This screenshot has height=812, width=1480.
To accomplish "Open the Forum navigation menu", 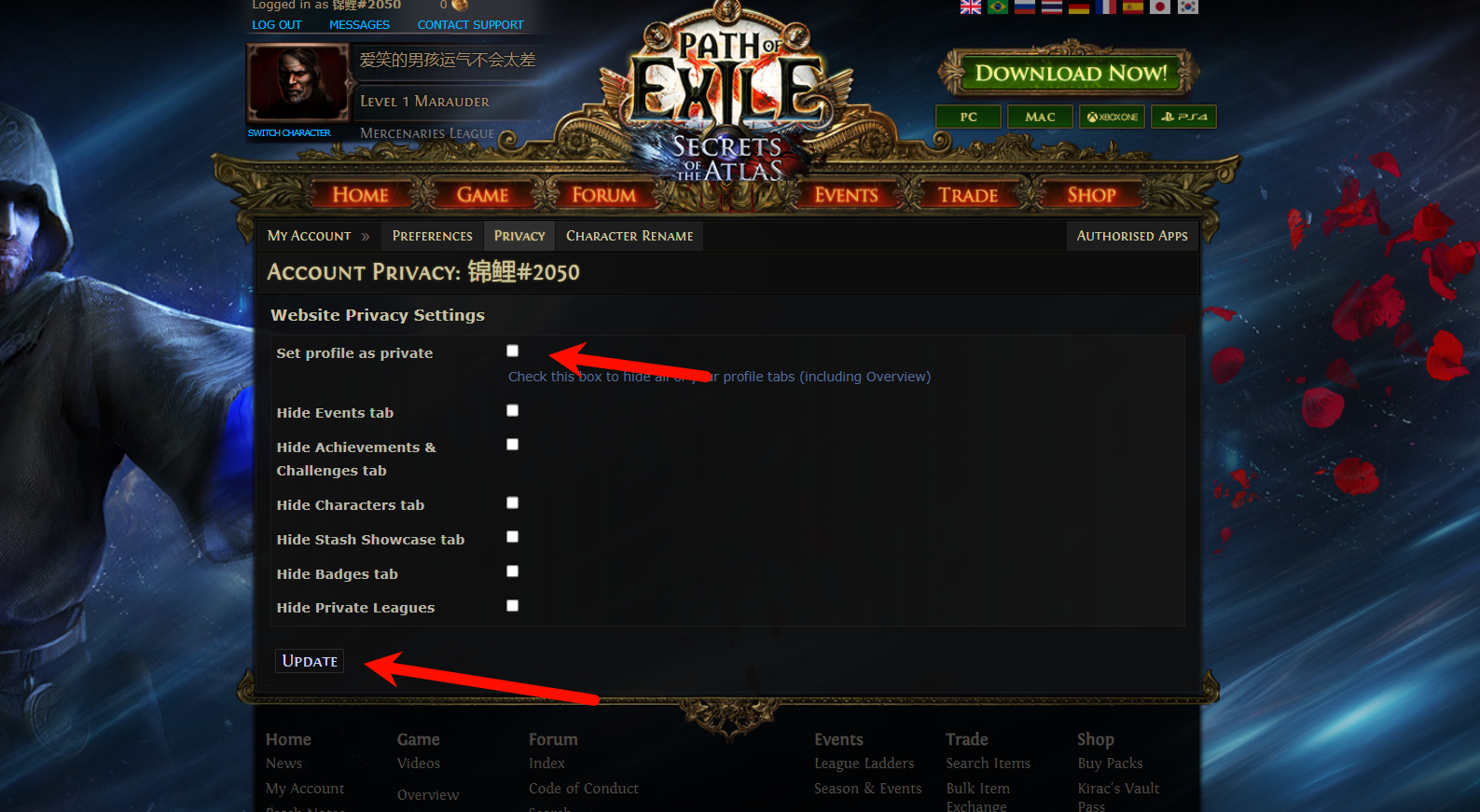I will click(603, 195).
